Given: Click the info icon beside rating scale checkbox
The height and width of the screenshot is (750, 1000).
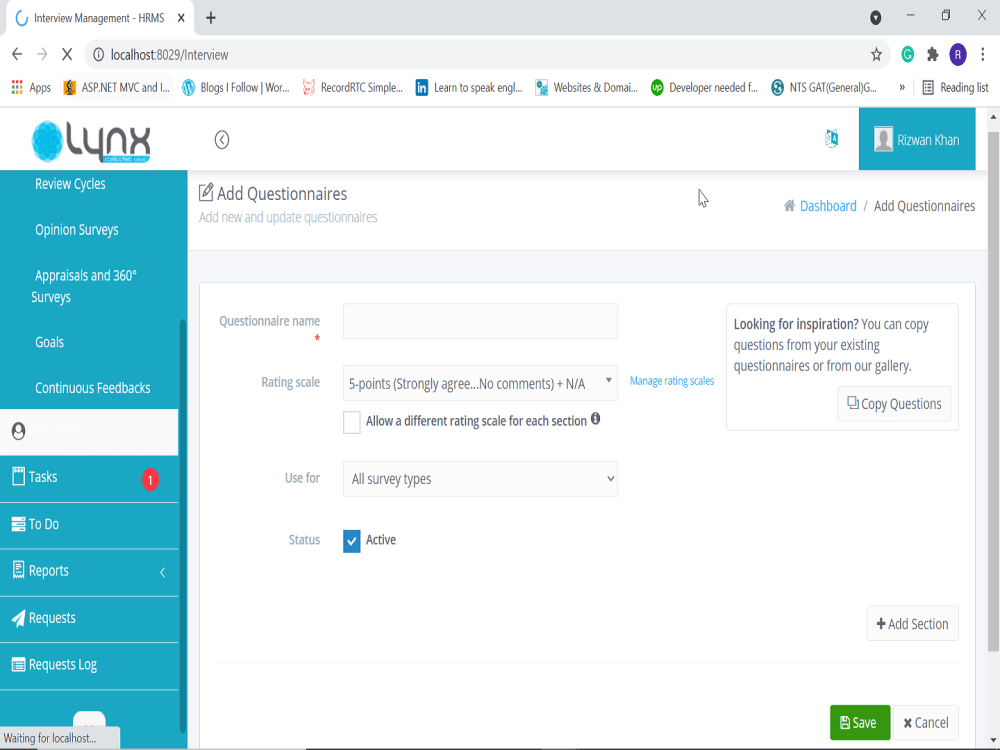Looking at the screenshot, I should coord(595,418).
